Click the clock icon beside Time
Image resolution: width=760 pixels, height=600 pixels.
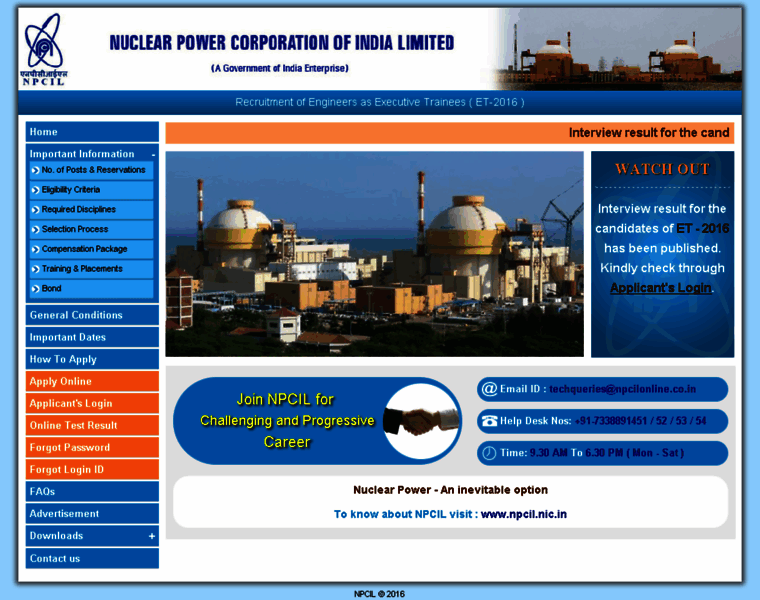(489, 453)
